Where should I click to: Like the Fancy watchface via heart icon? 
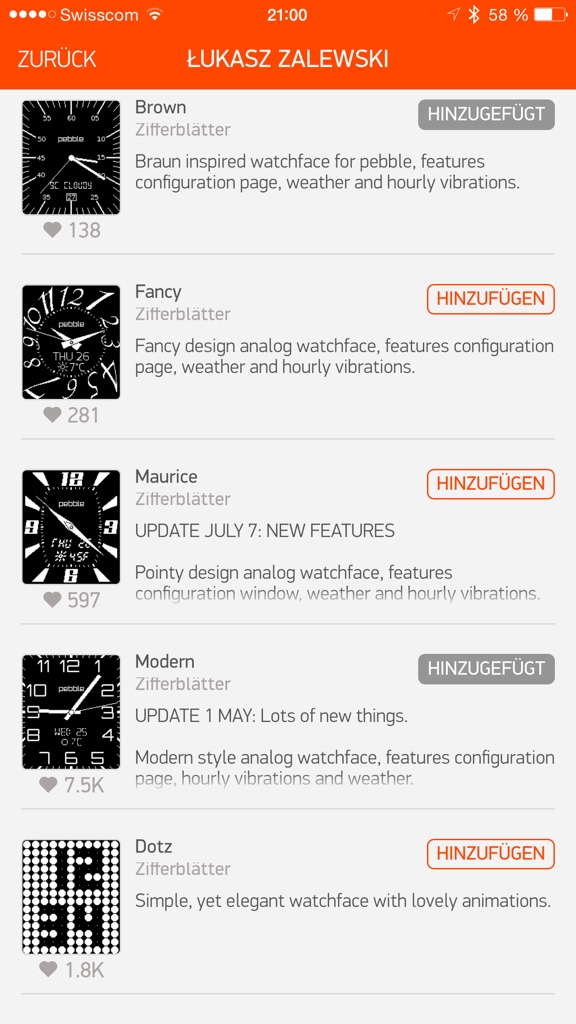tap(52, 414)
